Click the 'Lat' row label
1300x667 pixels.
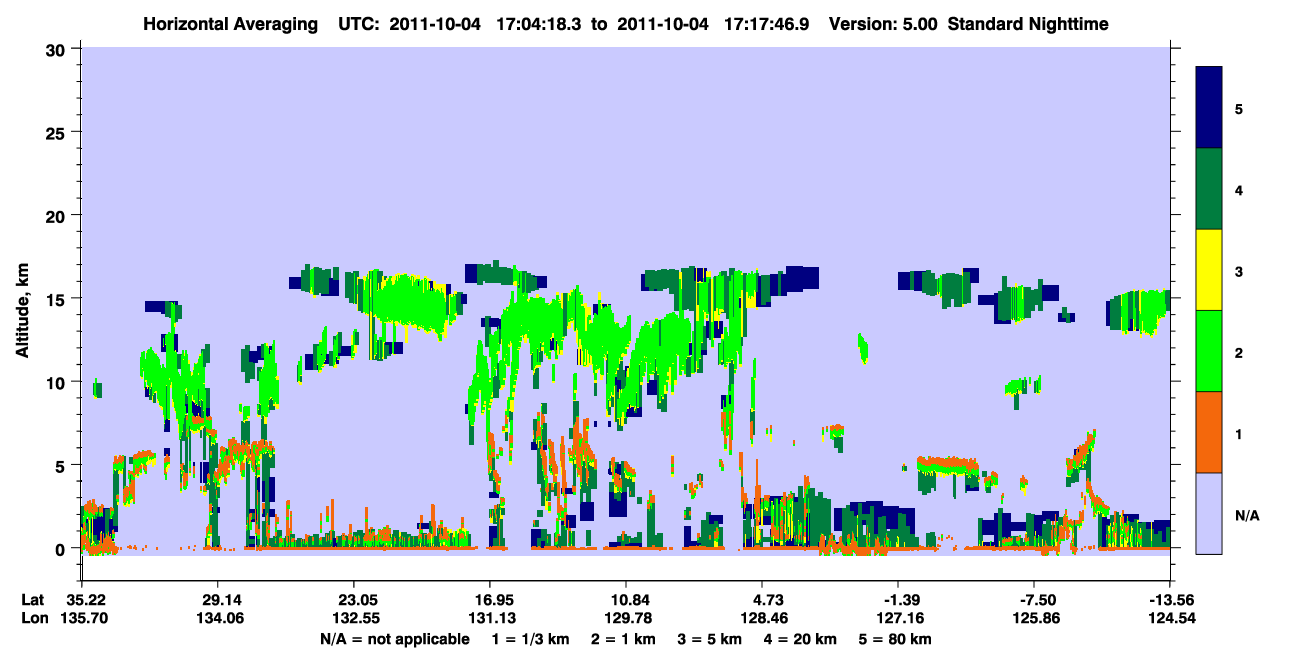[32, 600]
